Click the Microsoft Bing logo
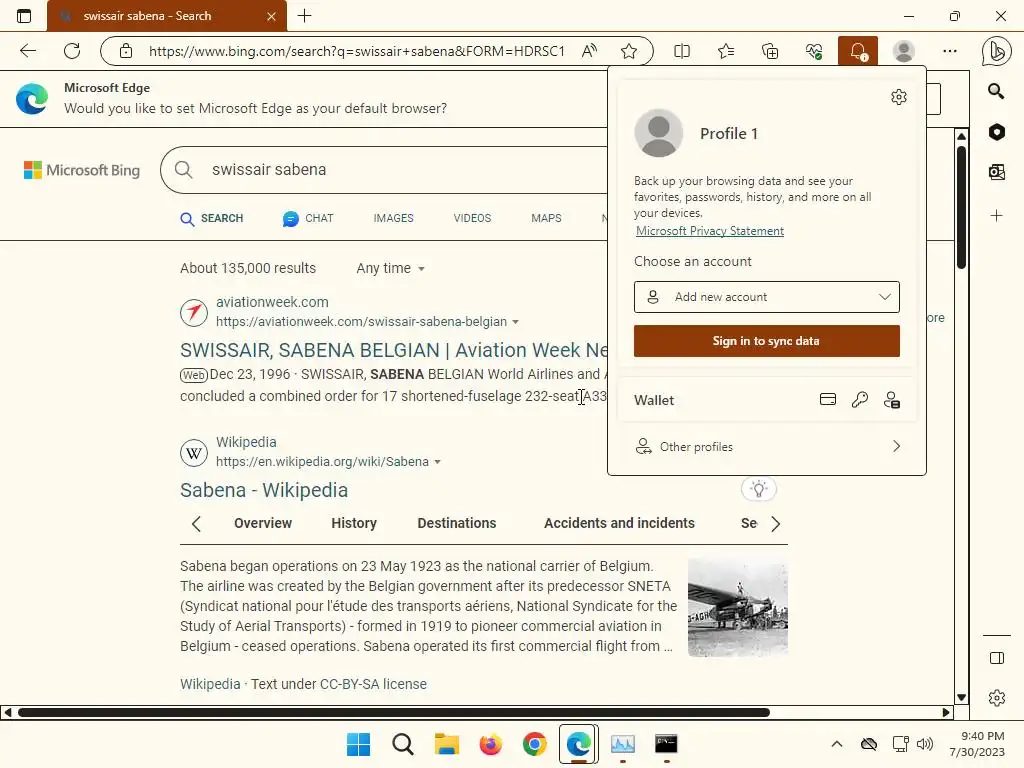This screenshot has width=1024, height=768. (x=82, y=170)
